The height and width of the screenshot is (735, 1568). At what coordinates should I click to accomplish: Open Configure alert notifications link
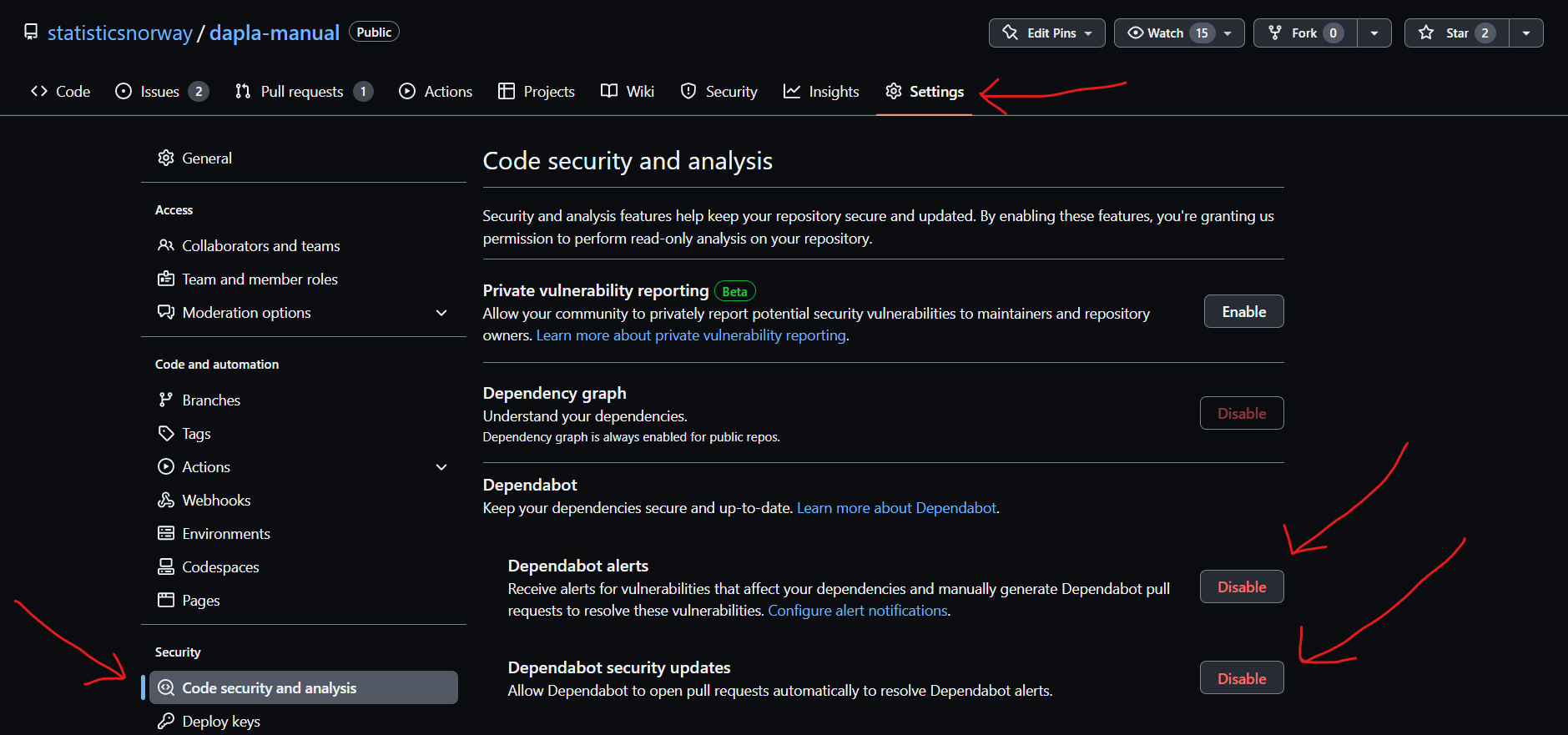pyautogui.click(x=857, y=611)
